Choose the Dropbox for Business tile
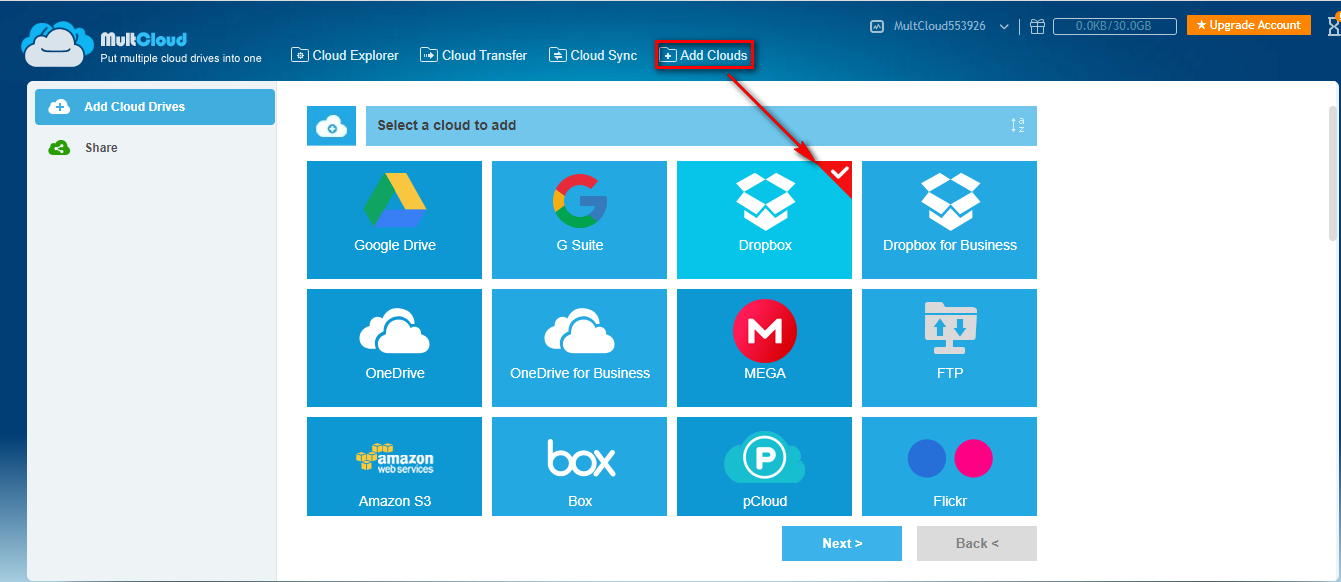The width and height of the screenshot is (1341, 582). [x=949, y=220]
